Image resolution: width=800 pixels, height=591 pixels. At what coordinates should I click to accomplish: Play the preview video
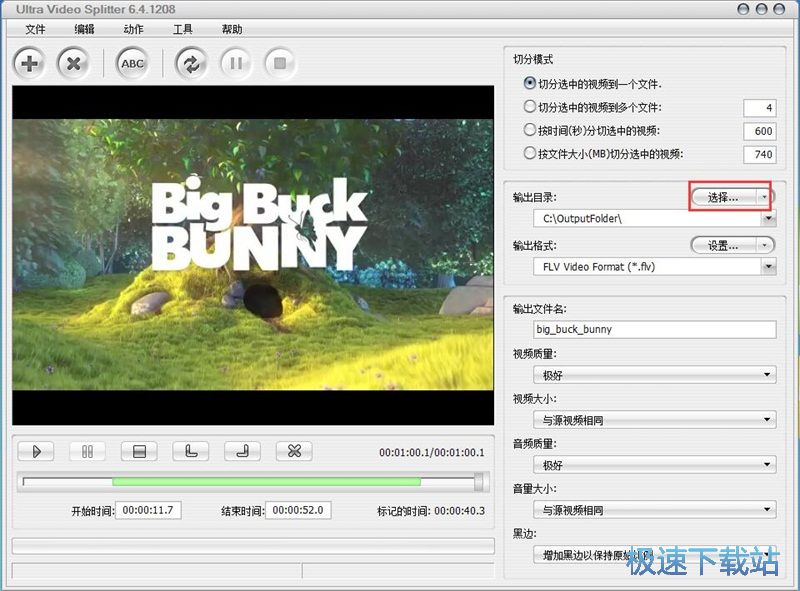36,452
